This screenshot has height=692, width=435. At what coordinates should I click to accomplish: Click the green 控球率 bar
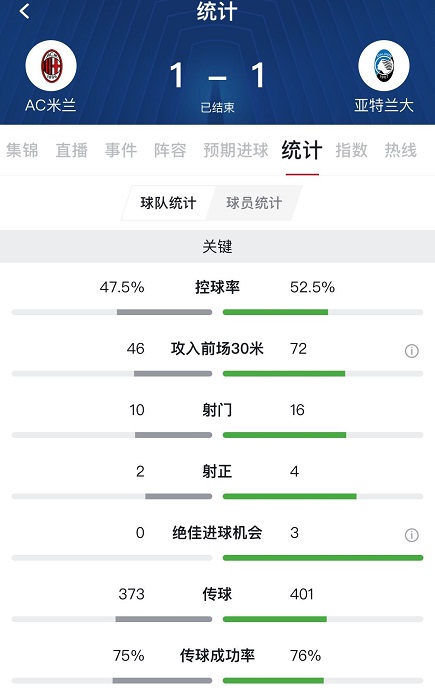point(275,312)
